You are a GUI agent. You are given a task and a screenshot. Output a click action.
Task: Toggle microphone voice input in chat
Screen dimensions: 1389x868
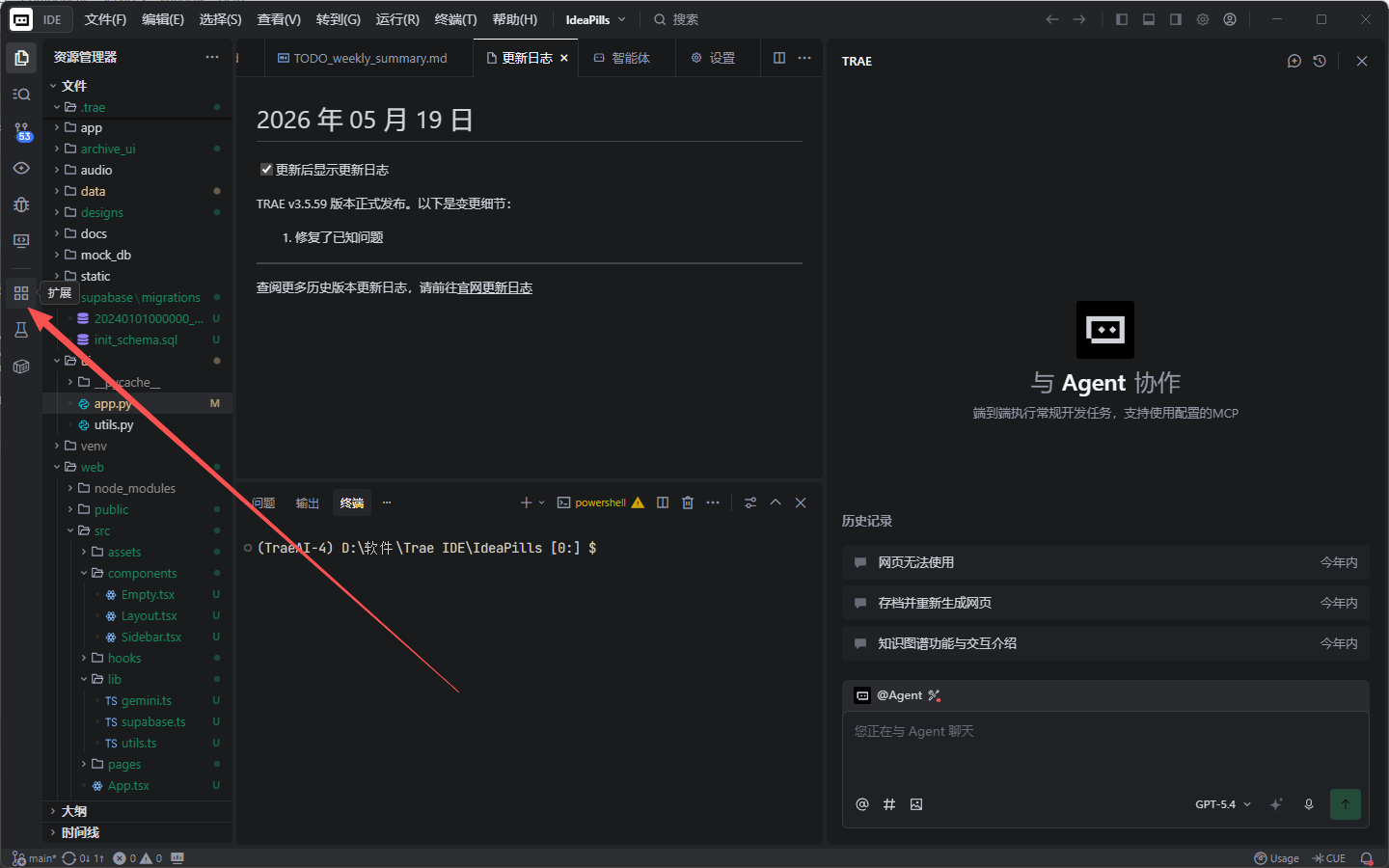1309,804
